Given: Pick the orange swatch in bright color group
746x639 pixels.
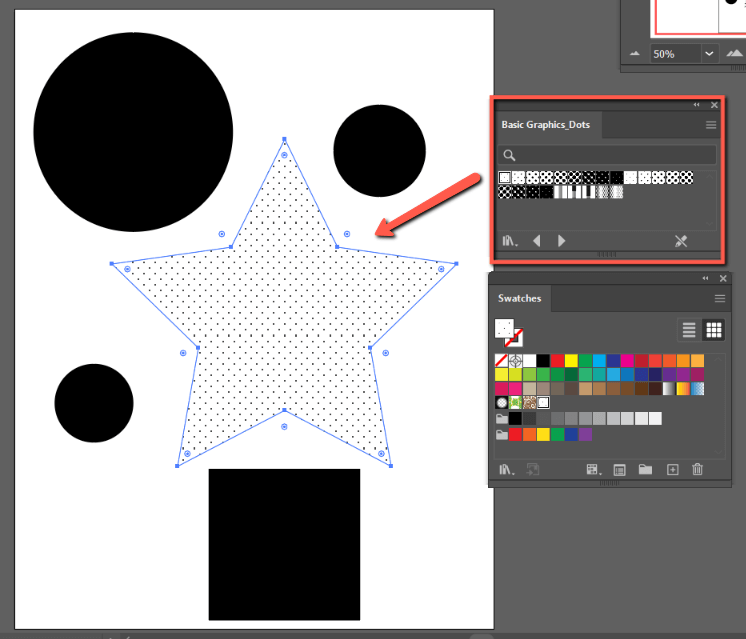Looking at the screenshot, I should coord(529,434).
